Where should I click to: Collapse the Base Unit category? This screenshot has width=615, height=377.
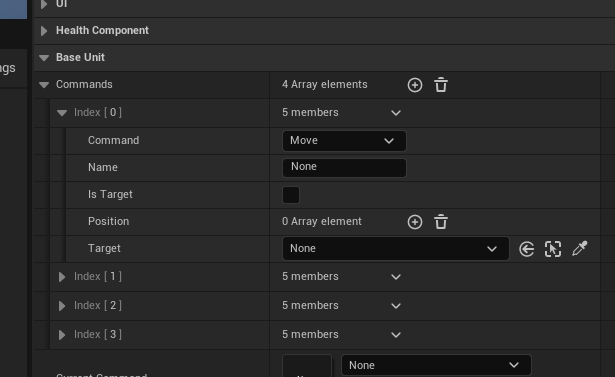pyautogui.click(x=44, y=58)
